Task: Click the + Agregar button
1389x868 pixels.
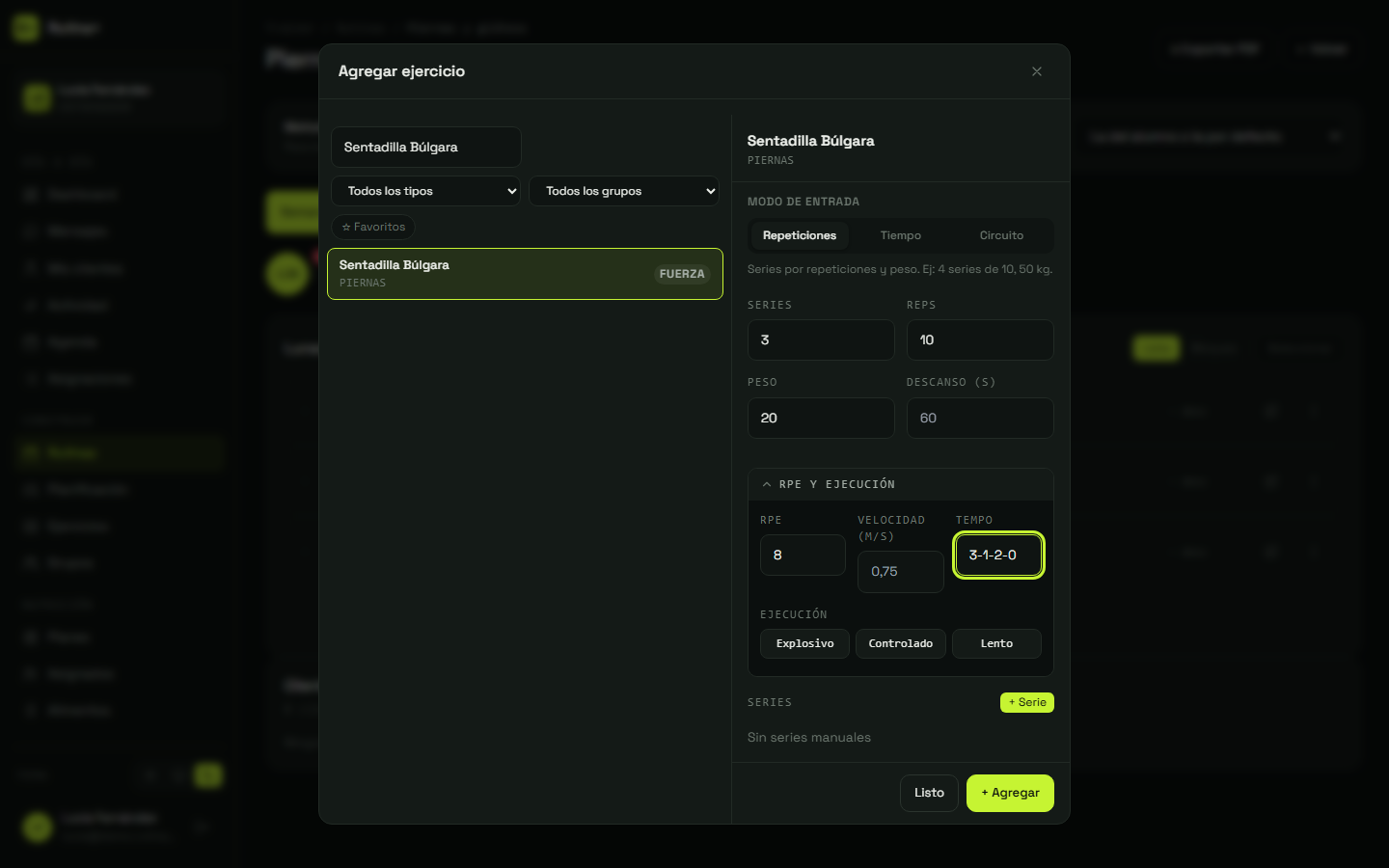Action: [x=1010, y=794]
